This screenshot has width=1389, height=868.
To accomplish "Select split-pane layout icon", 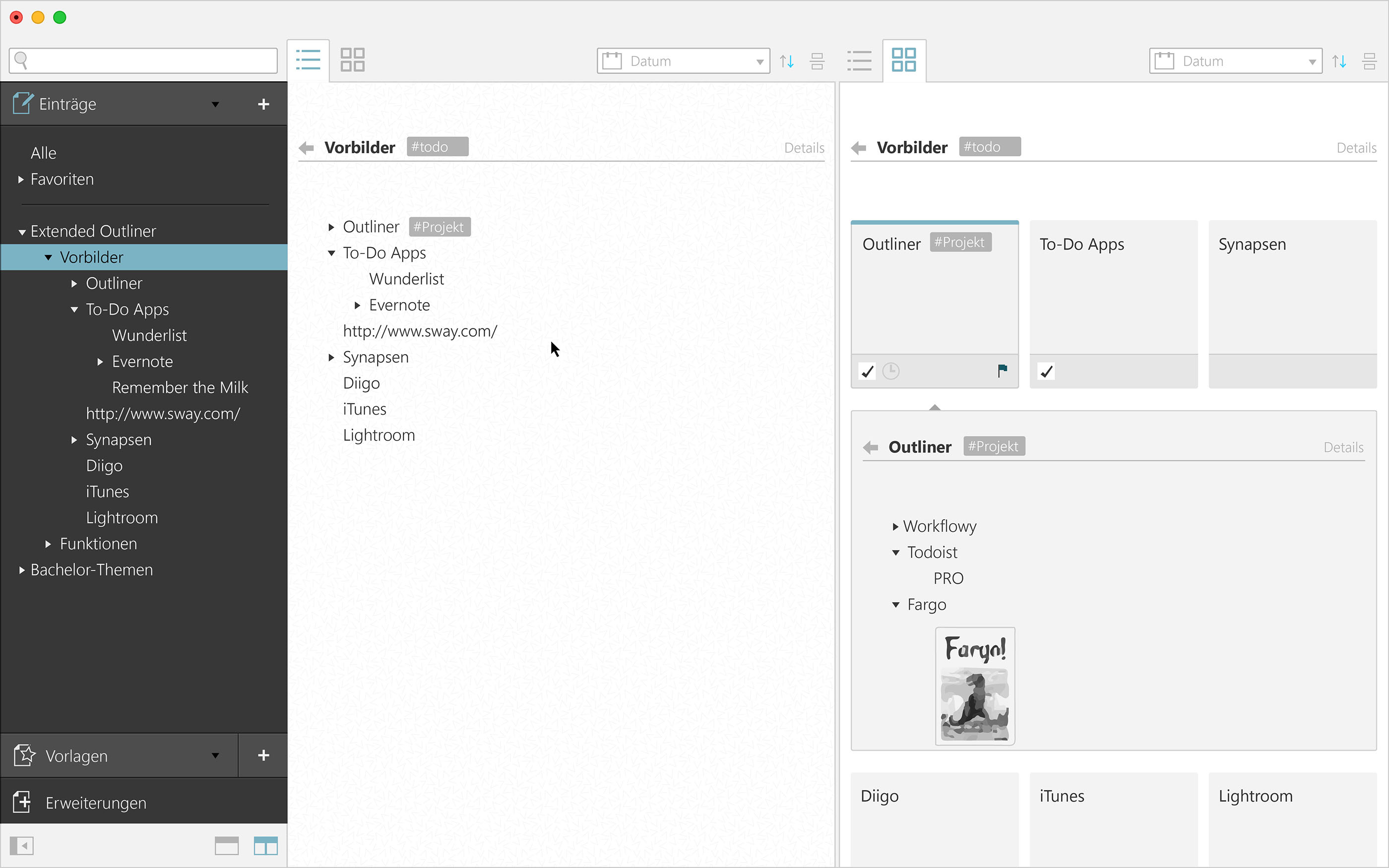I will (266, 846).
